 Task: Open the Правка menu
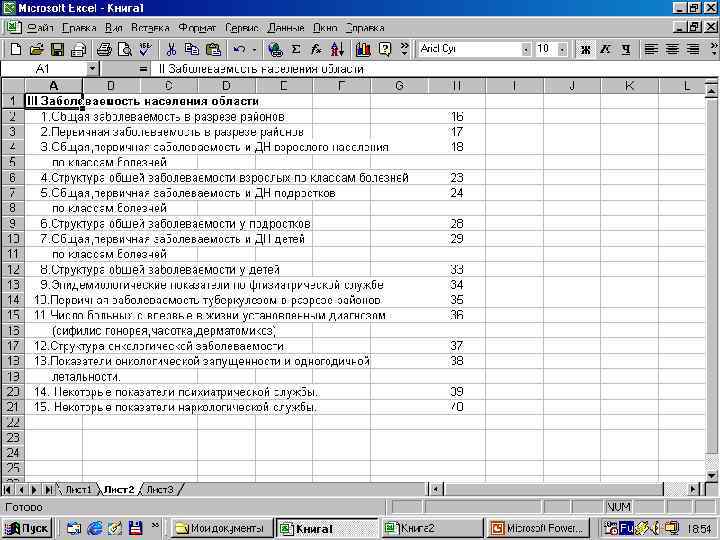point(79,28)
